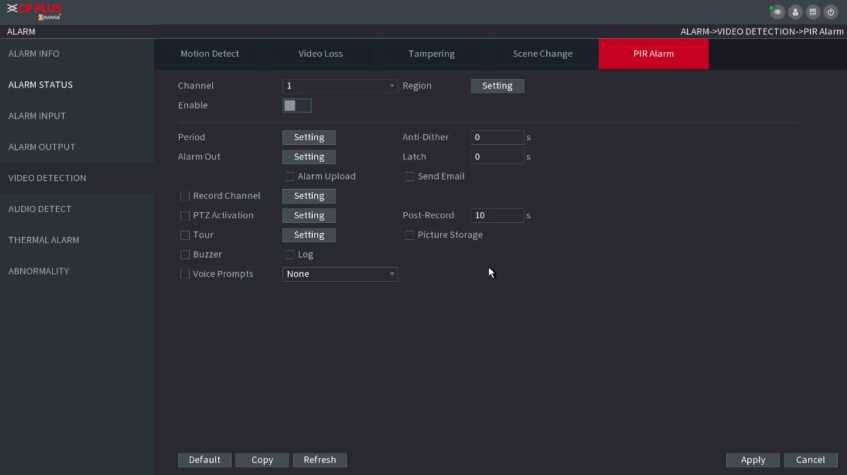Open the main menu grid icon

pos(812,12)
